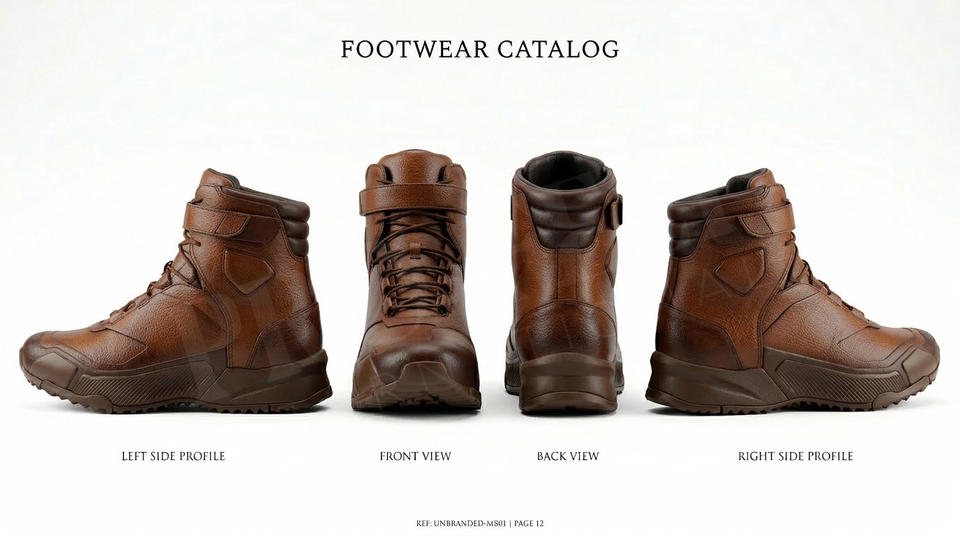Click the RIGHT SIDE PROFILE caption
960x536 pixels.
coord(795,456)
